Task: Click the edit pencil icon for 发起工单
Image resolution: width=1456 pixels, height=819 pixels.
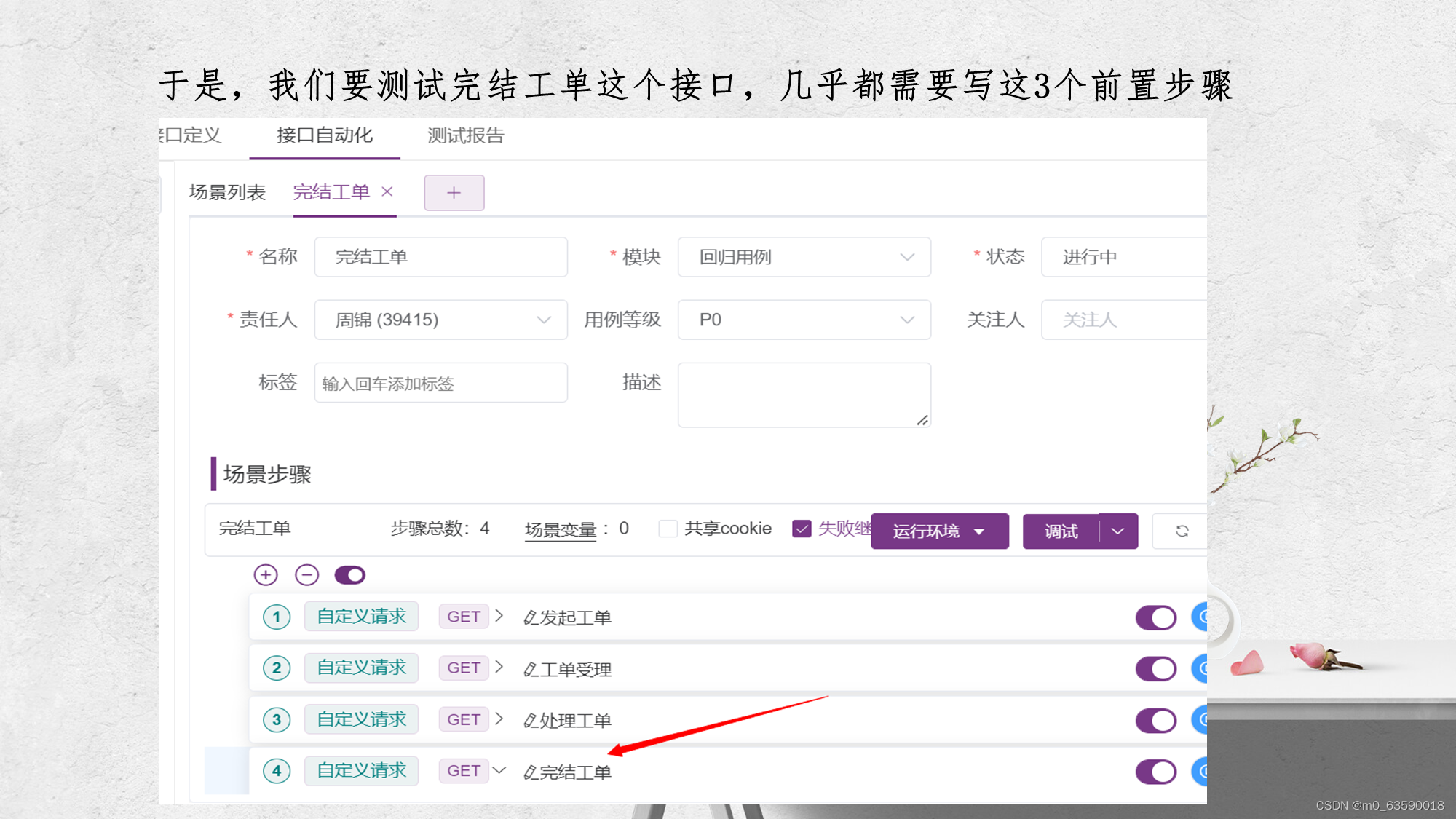Action: (531, 618)
